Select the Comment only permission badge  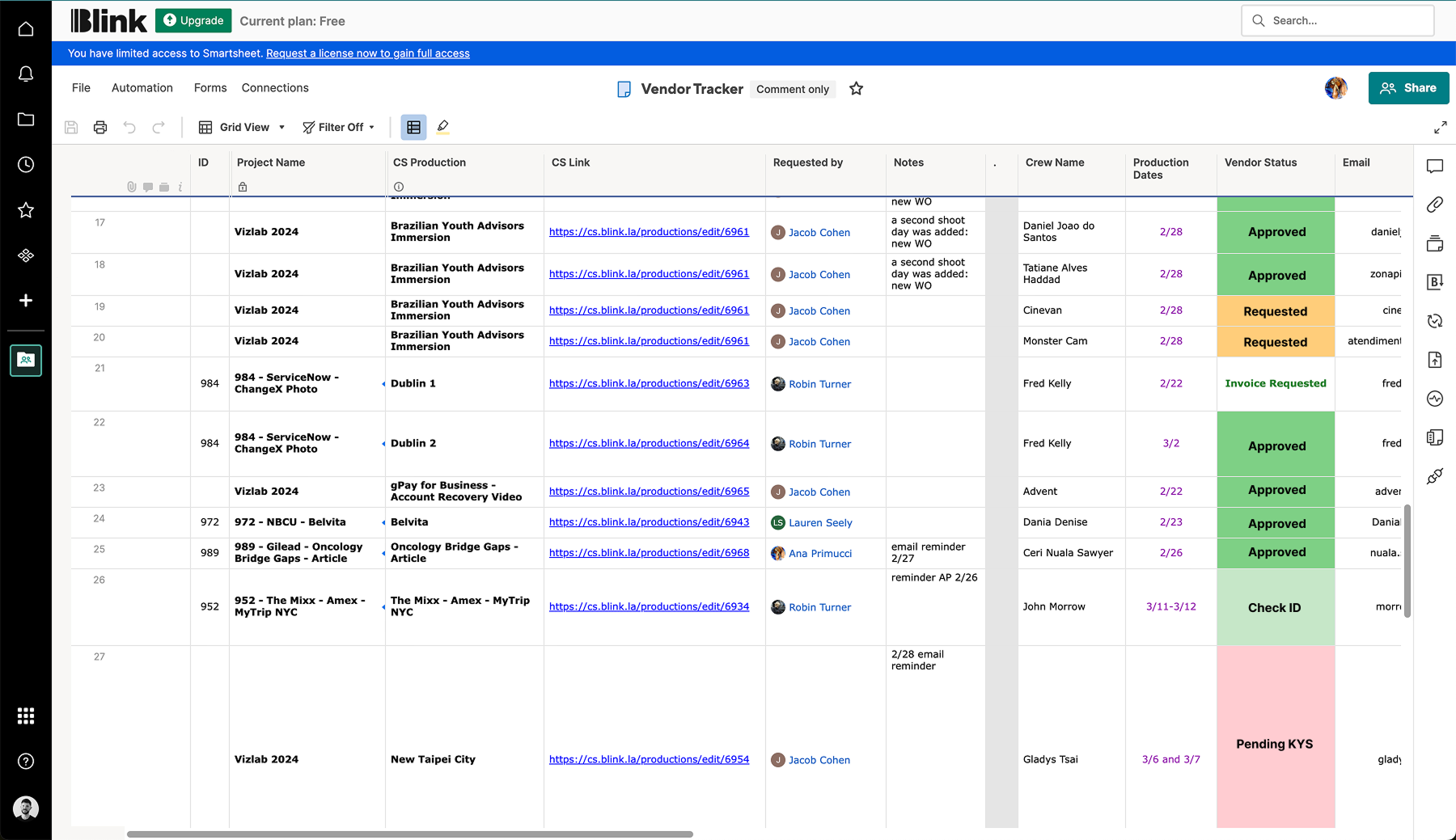point(793,89)
